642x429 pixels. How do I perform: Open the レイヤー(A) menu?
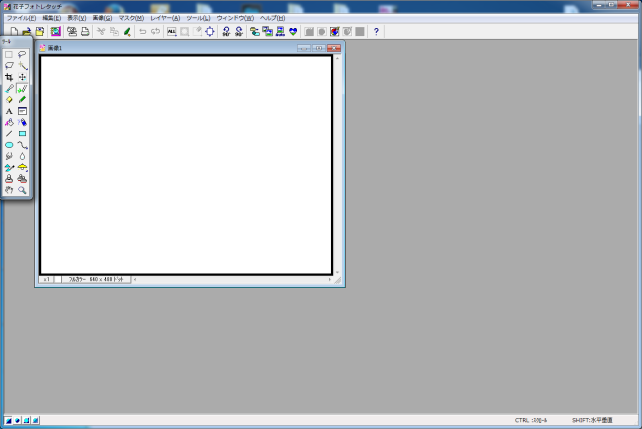pos(165,18)
